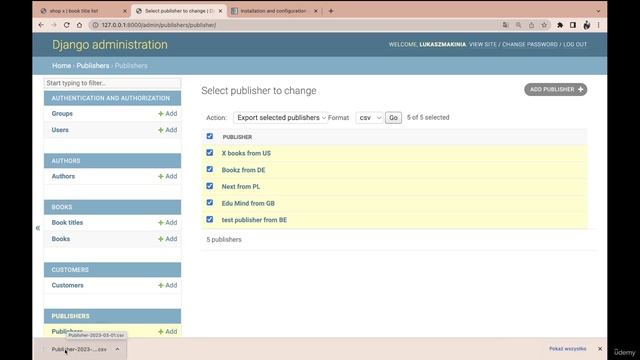The width and height of the screenshot is (640, 360).
Task: Open Authentication and Authorization section header
Action: tap(111, 98)
